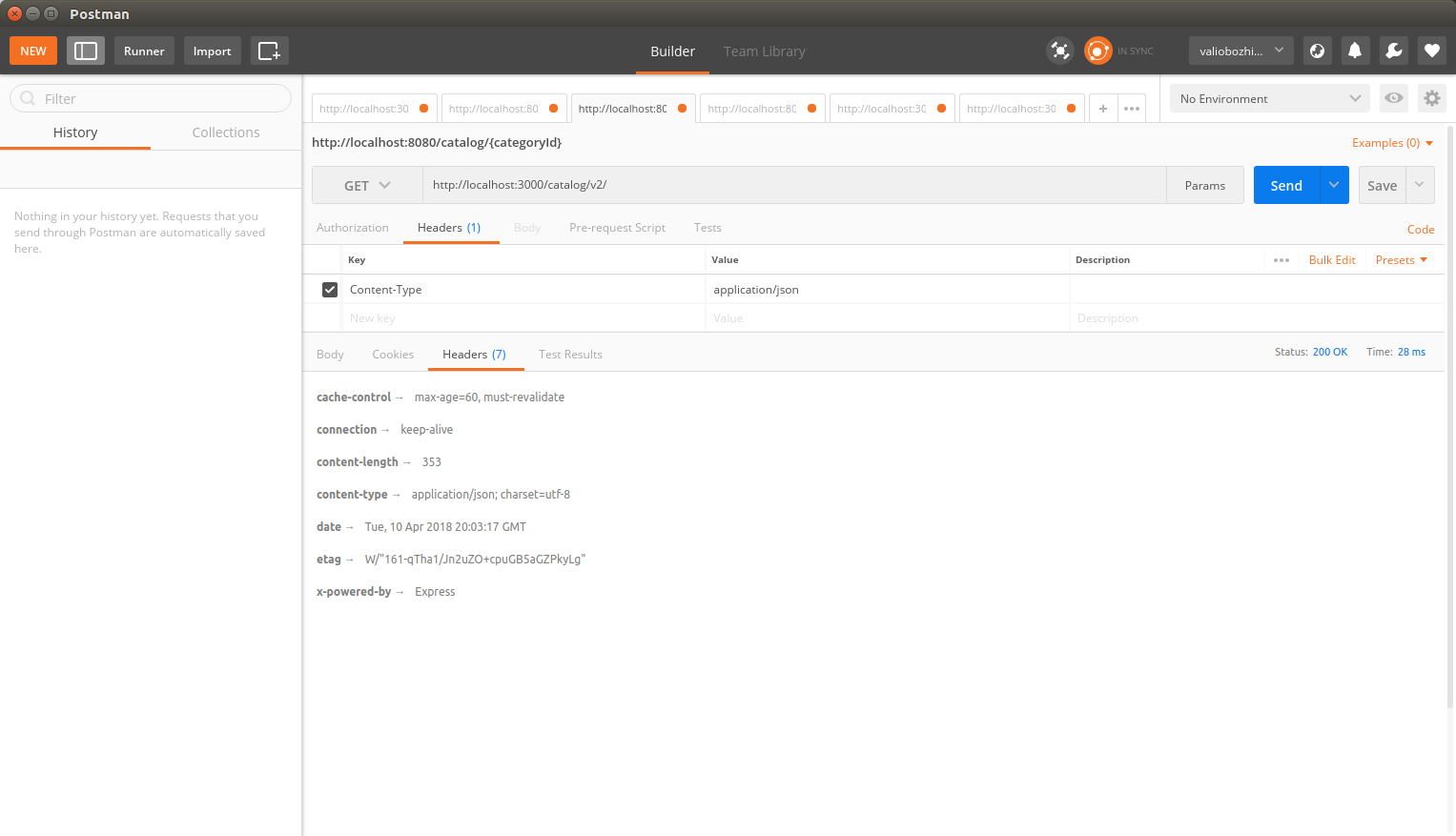Image resolution: width=1456 pixels, height=836 pixels.
Task: Select the response Headers (7) tab
Action: [474, 355]
